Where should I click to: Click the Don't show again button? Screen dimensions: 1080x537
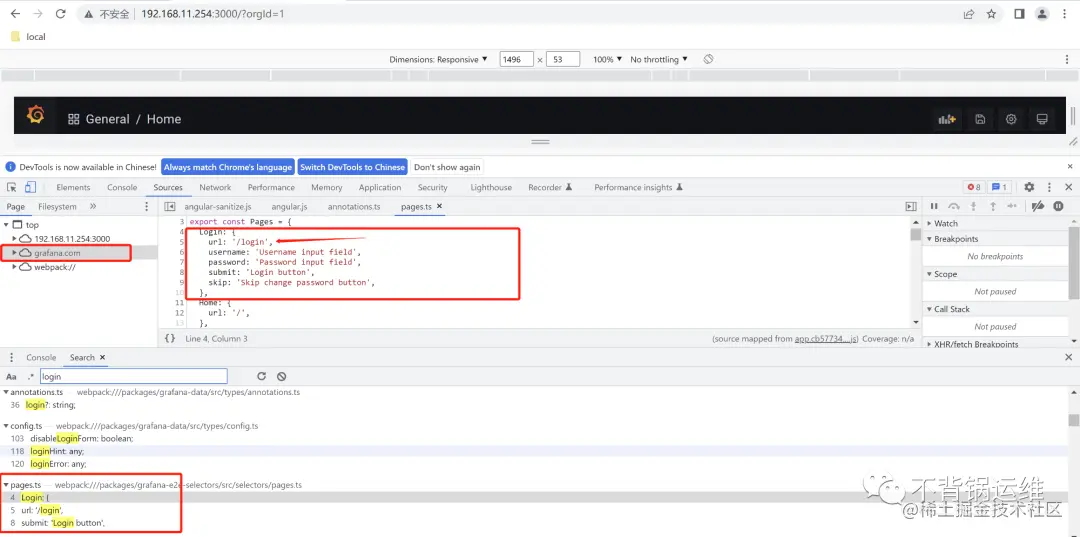(447, 167)
